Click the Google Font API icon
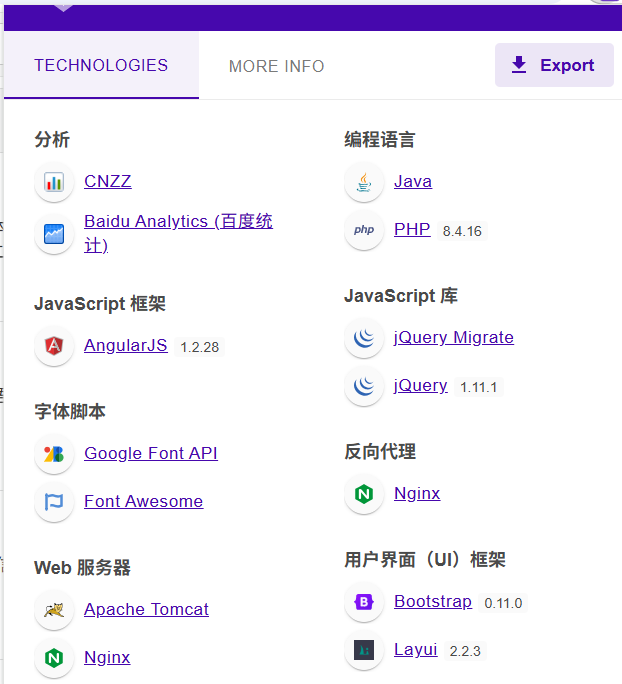 54,454
